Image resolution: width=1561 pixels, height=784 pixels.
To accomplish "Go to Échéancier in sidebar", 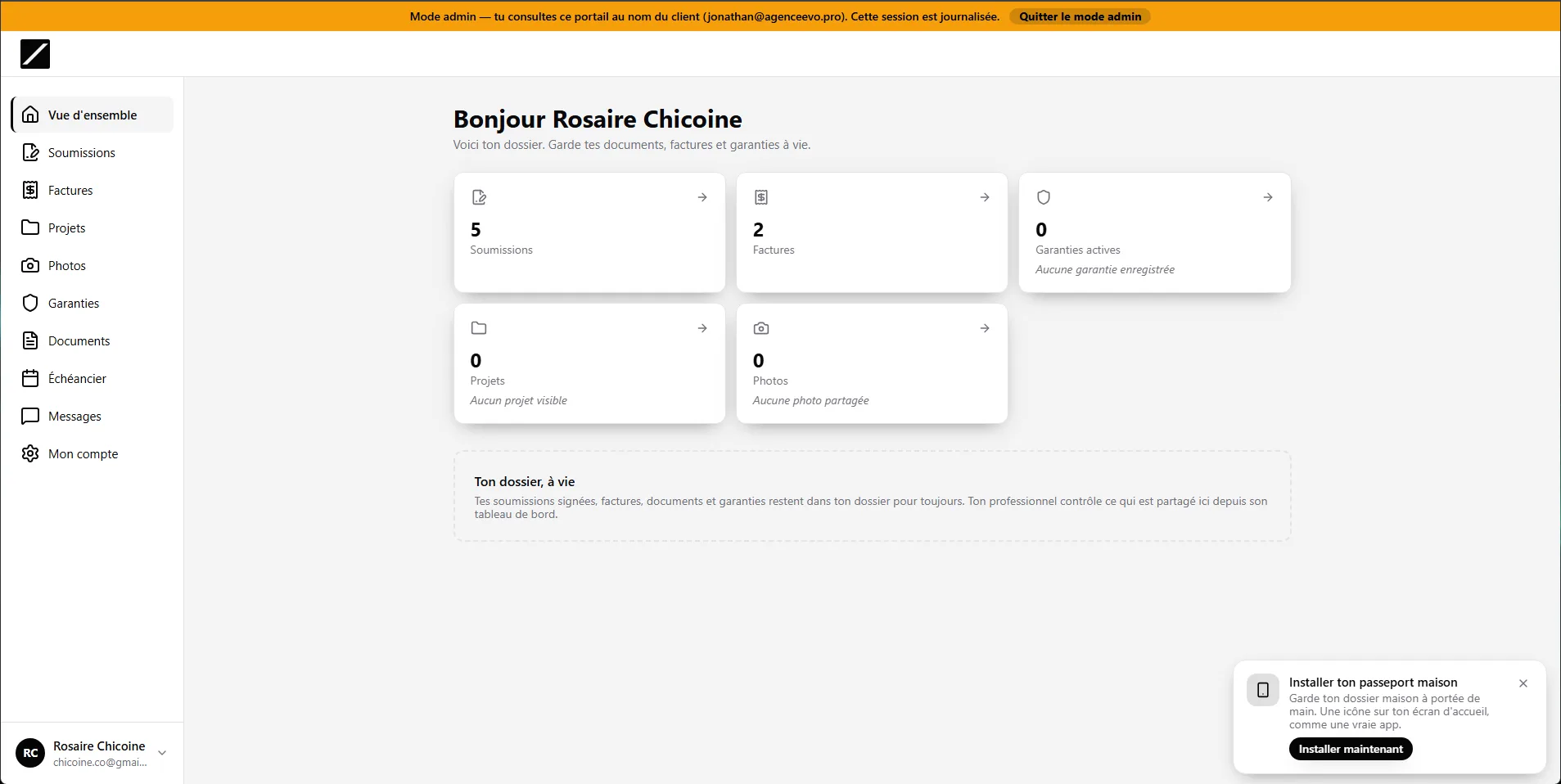I will click(x=92, y=378).
